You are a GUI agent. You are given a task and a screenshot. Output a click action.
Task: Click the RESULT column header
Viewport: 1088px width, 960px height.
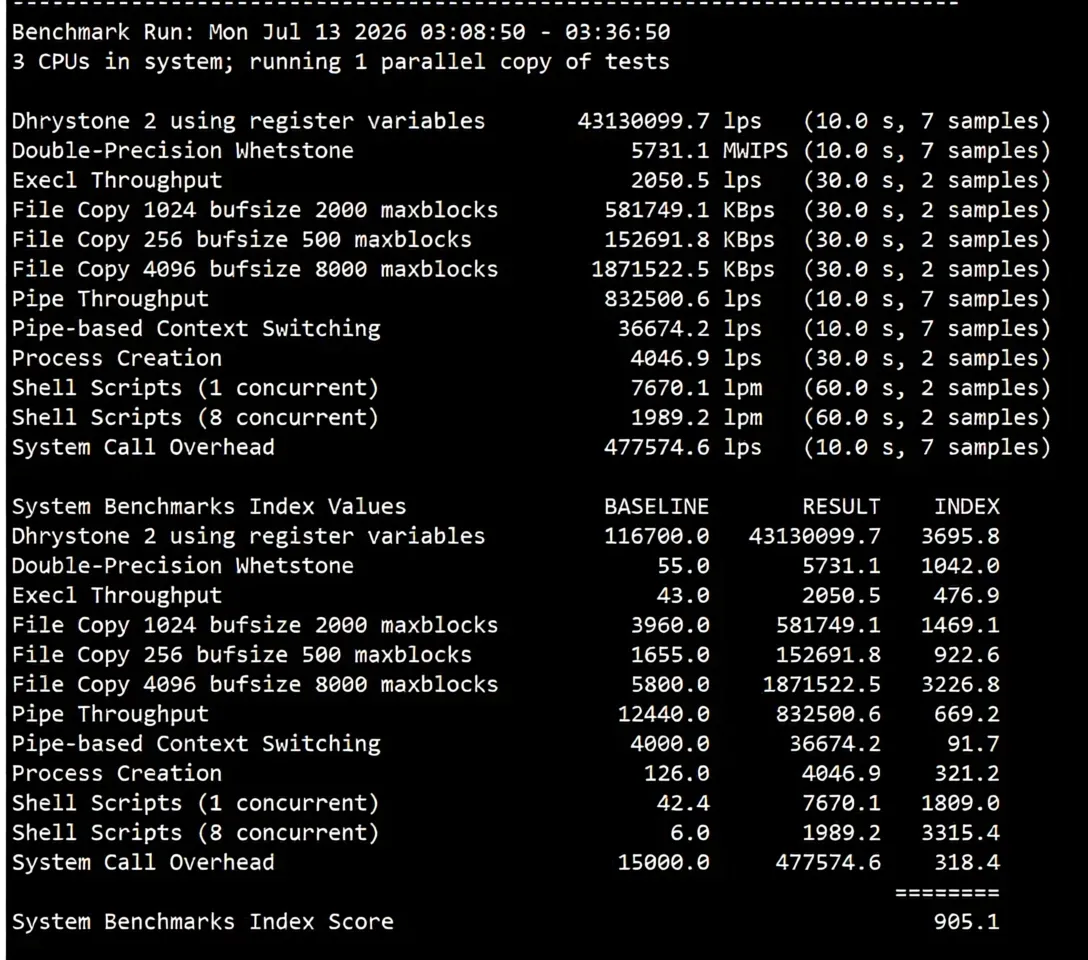[841, 506]
